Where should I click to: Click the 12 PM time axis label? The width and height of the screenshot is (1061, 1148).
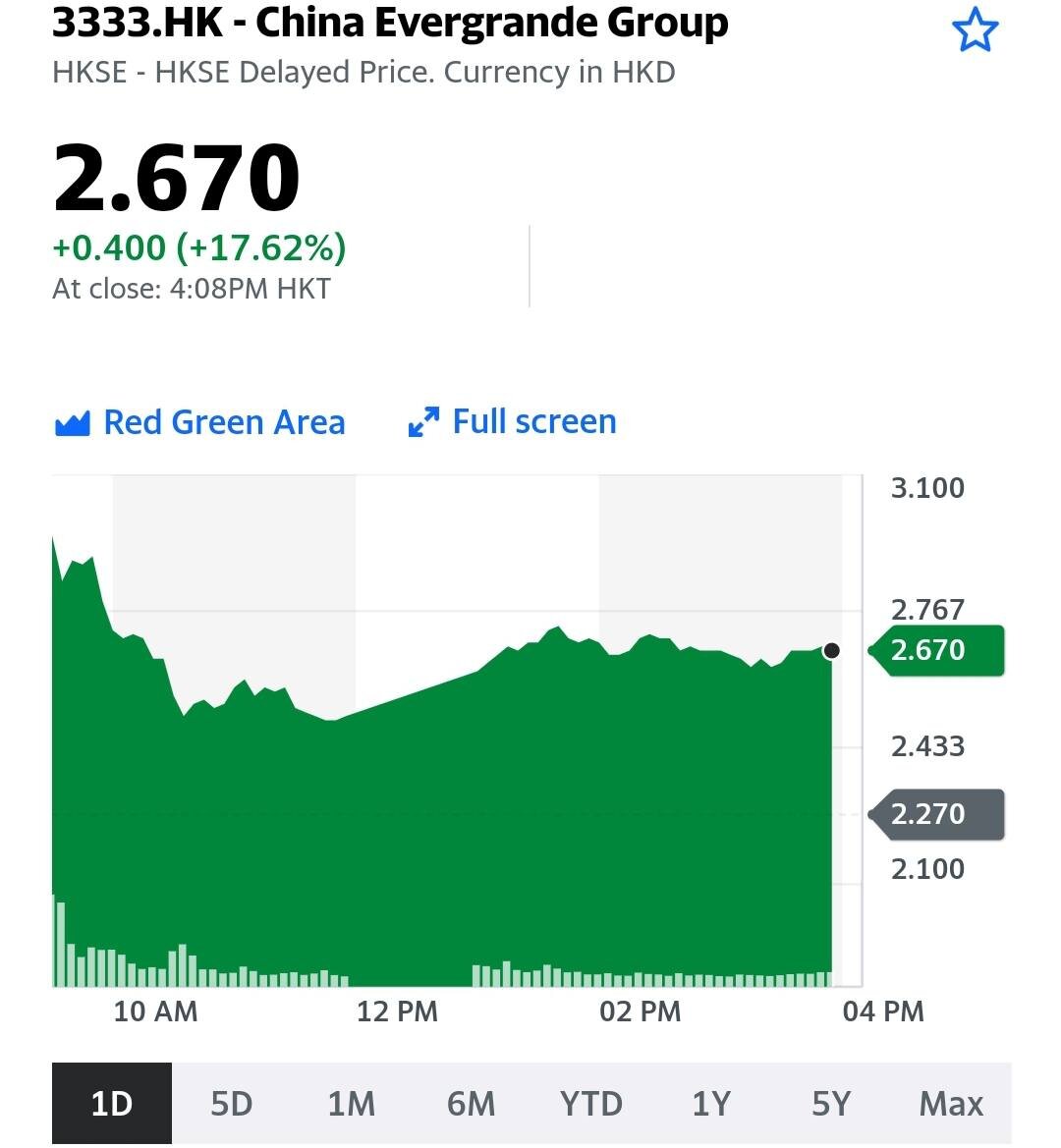pyautogui.click(x=397, y=1011)
